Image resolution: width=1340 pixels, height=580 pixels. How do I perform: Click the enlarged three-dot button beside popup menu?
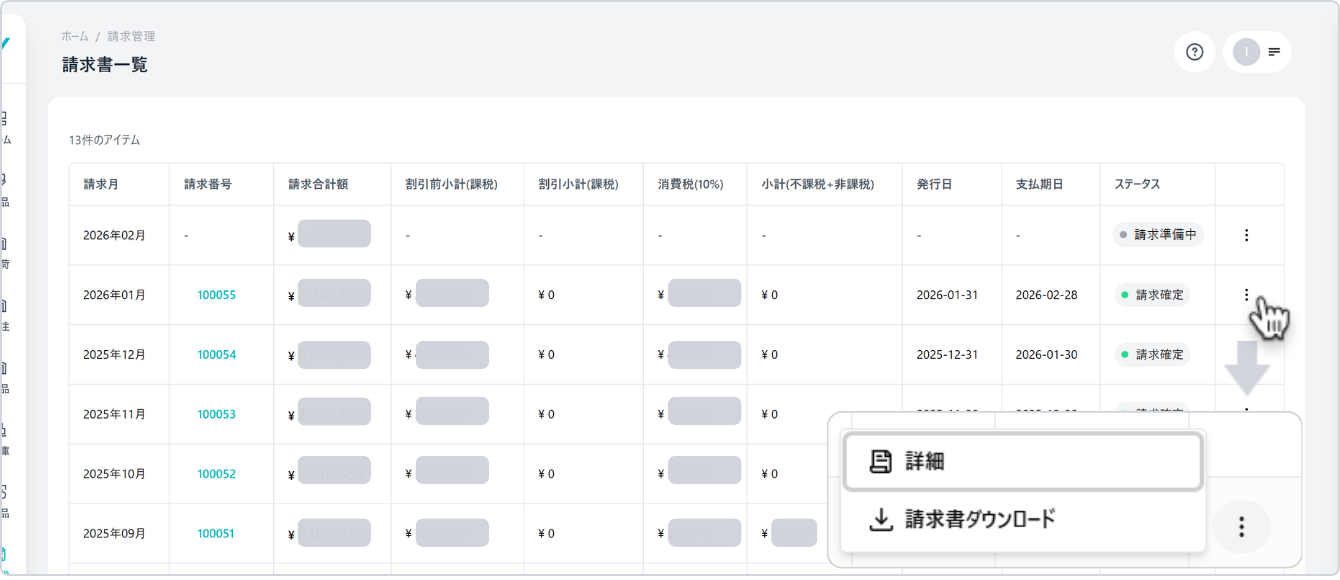click(1241, 526)
